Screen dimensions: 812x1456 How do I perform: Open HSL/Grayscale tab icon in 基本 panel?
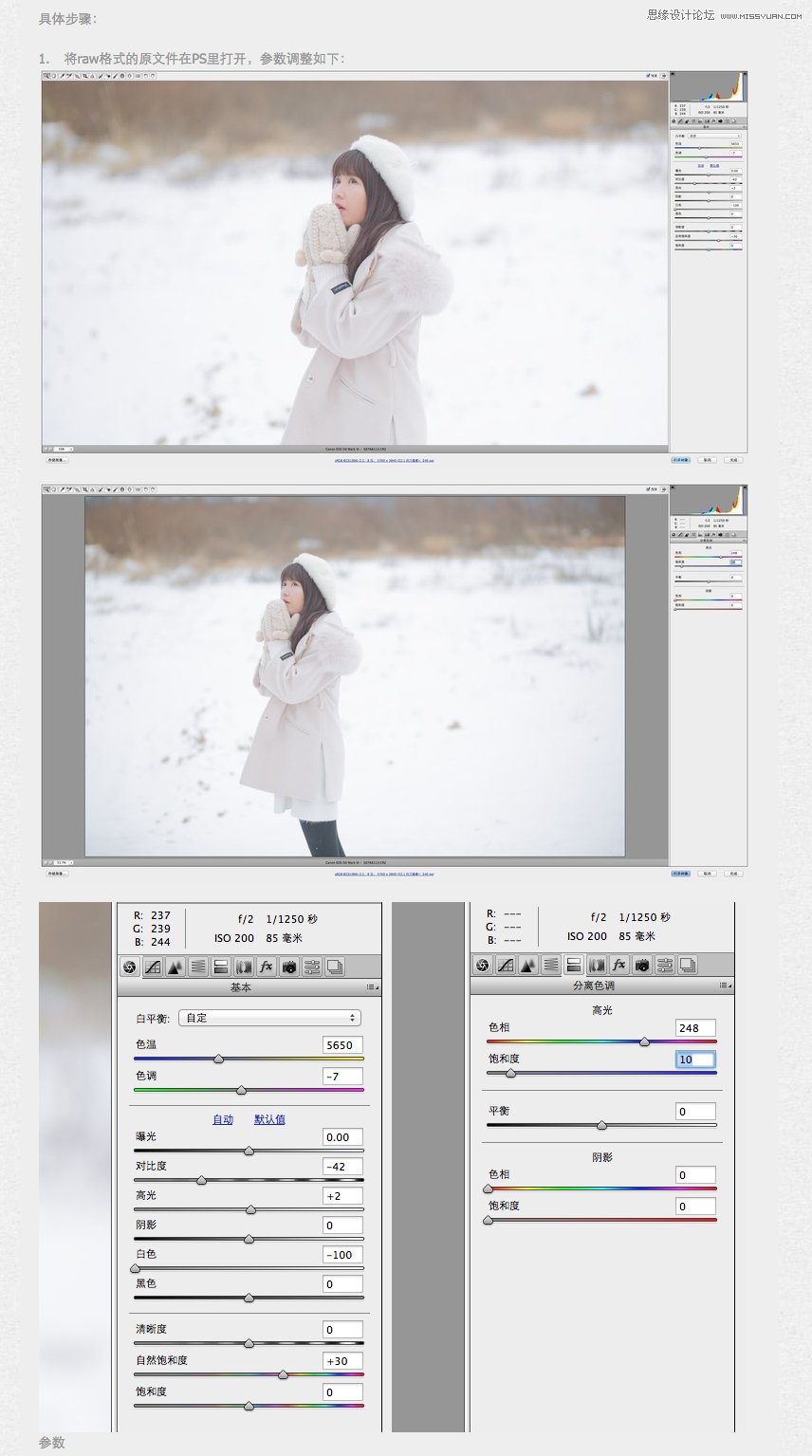pyautogui.click(x=198, y=967)
